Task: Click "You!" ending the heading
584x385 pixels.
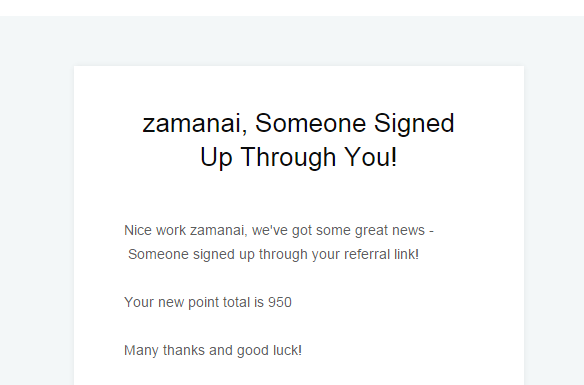Action: (x=371, y=157)
